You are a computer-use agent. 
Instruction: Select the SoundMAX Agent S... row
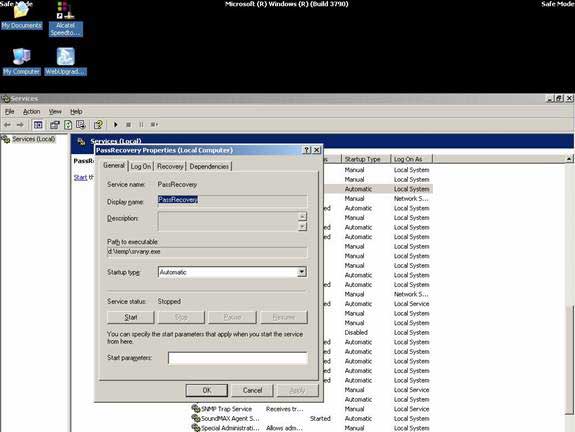pos(312,418)
